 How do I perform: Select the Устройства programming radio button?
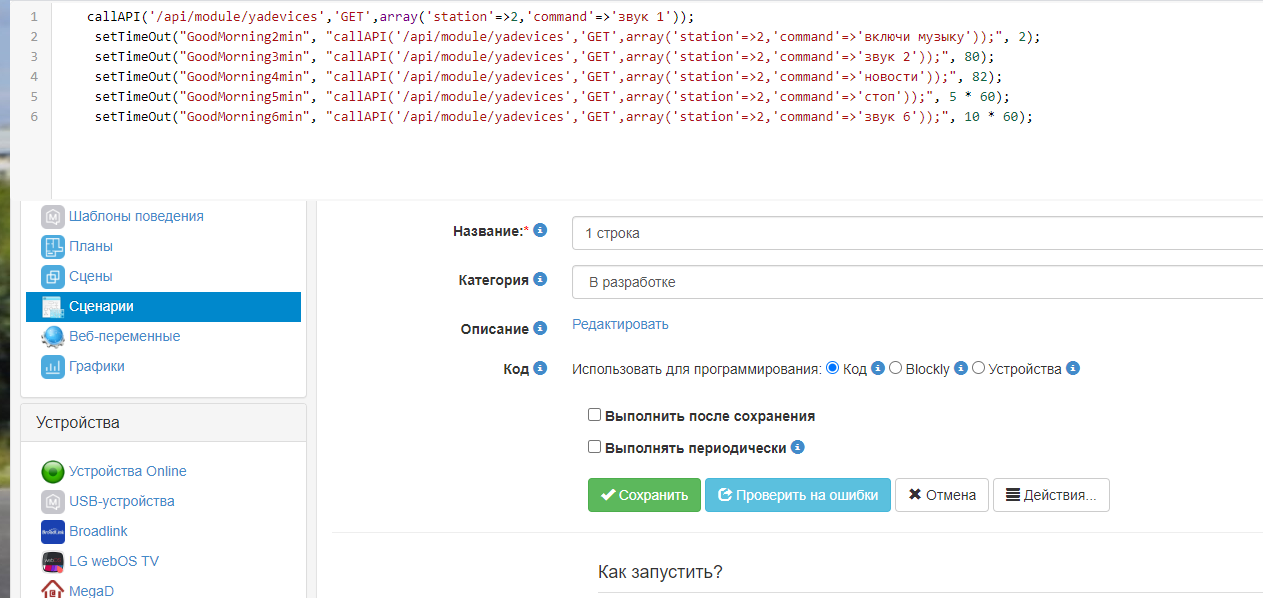(978, 368)
